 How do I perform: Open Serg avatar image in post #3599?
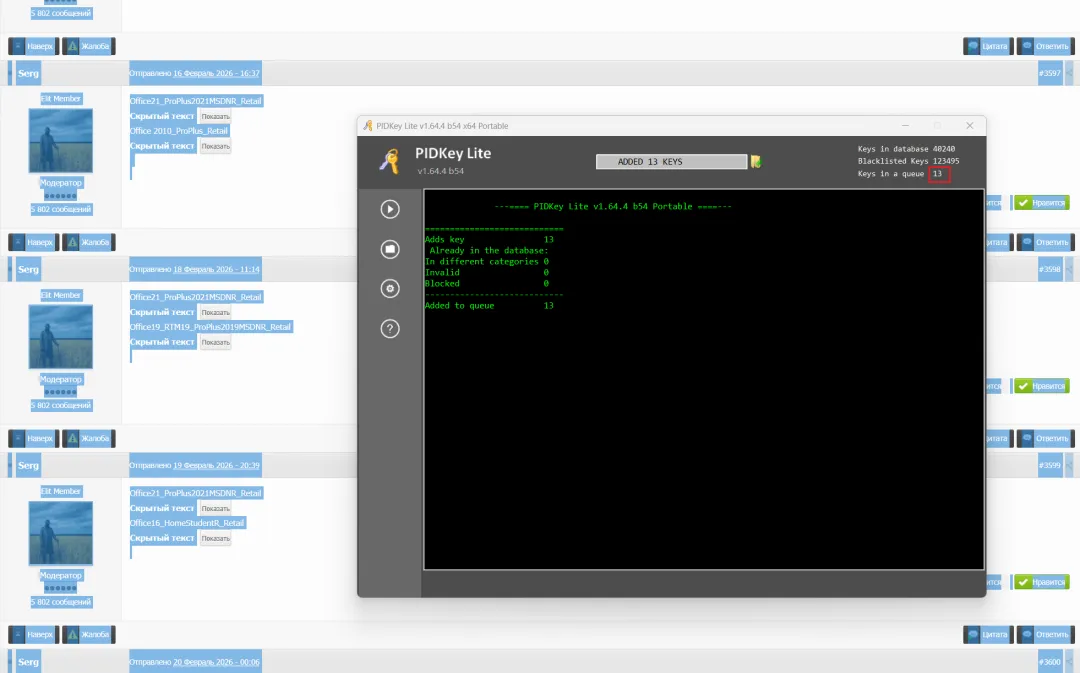[x=61, y=533]
